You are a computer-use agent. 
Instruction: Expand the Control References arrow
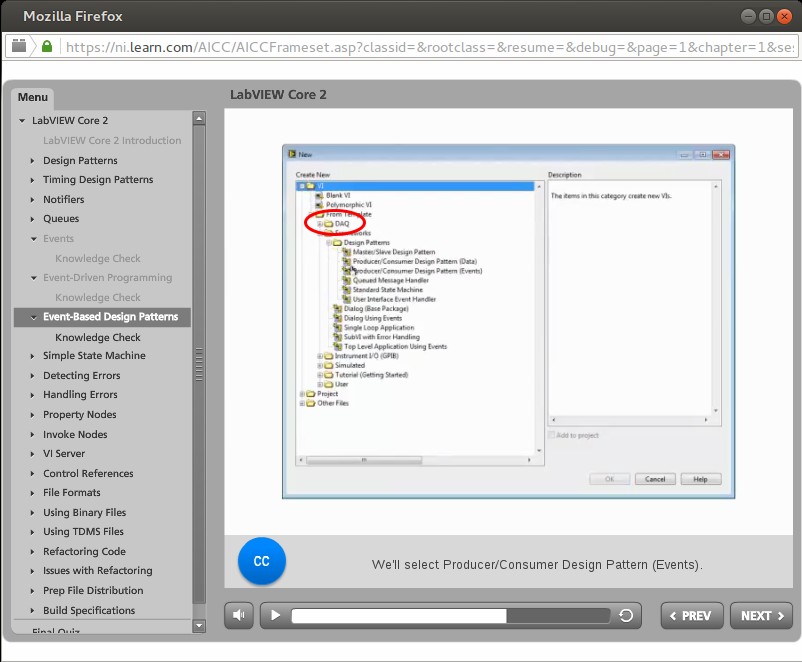(x=32, y=474)
